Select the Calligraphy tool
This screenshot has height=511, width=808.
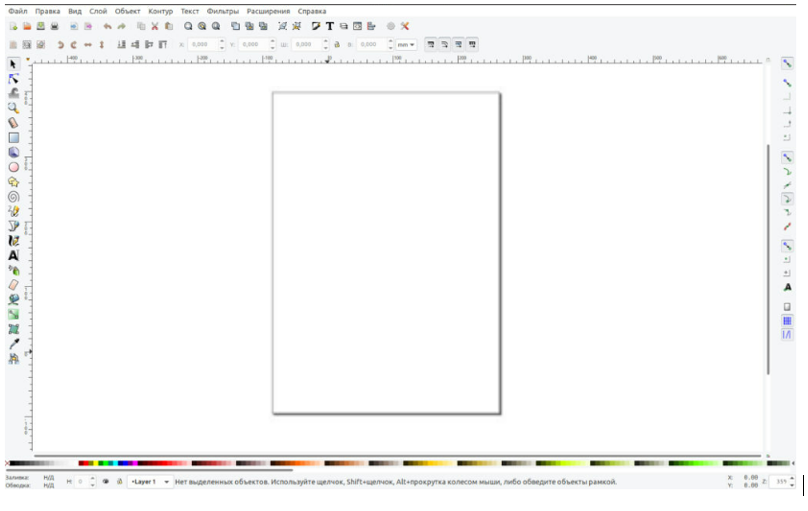point(13,241)
